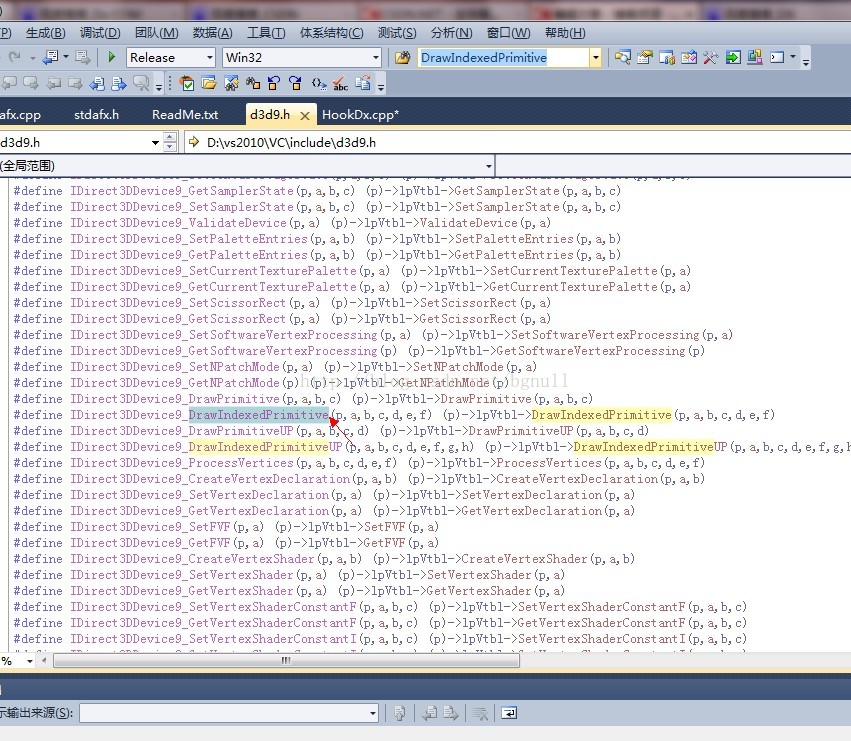Click the Find Symbol binoculars-square icon
Image resolution: width=851 pixels, height=741 pixels.
(253, 83)
